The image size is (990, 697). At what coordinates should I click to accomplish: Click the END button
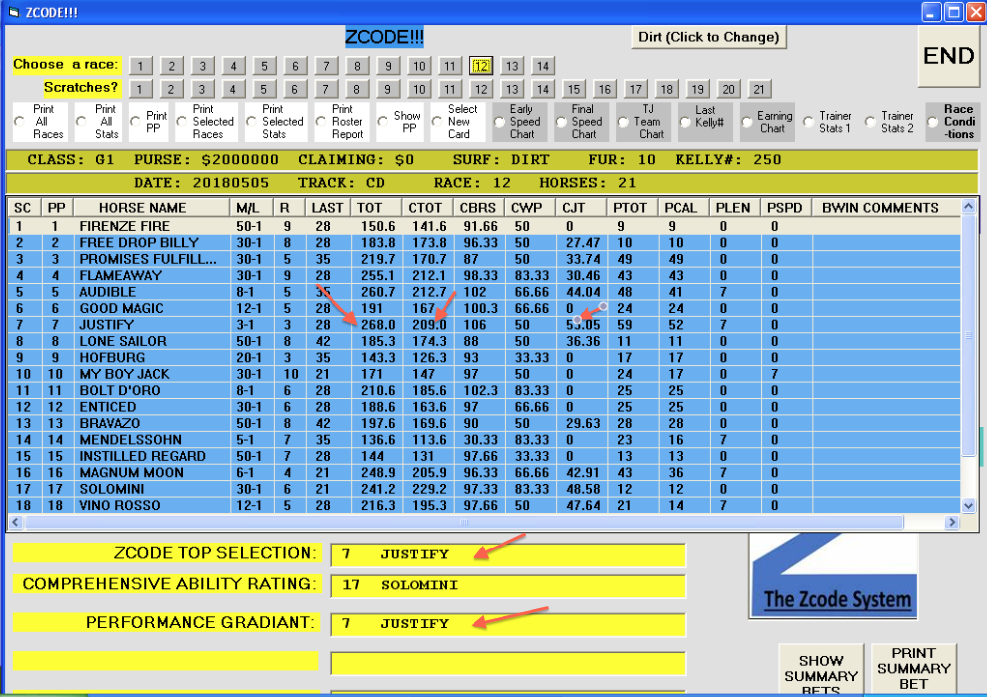tap(948, 56)
